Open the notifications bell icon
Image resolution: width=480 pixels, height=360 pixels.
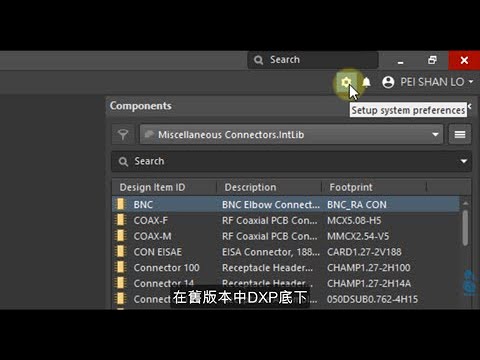pos(366,82)
